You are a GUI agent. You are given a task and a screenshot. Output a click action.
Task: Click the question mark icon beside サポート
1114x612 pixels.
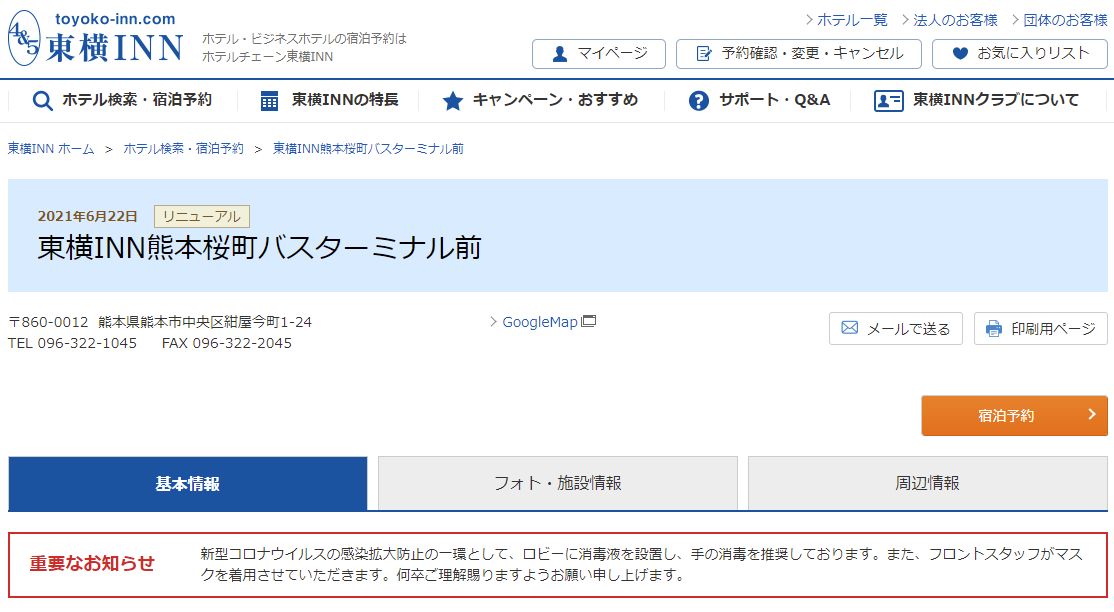click(698, 101)
